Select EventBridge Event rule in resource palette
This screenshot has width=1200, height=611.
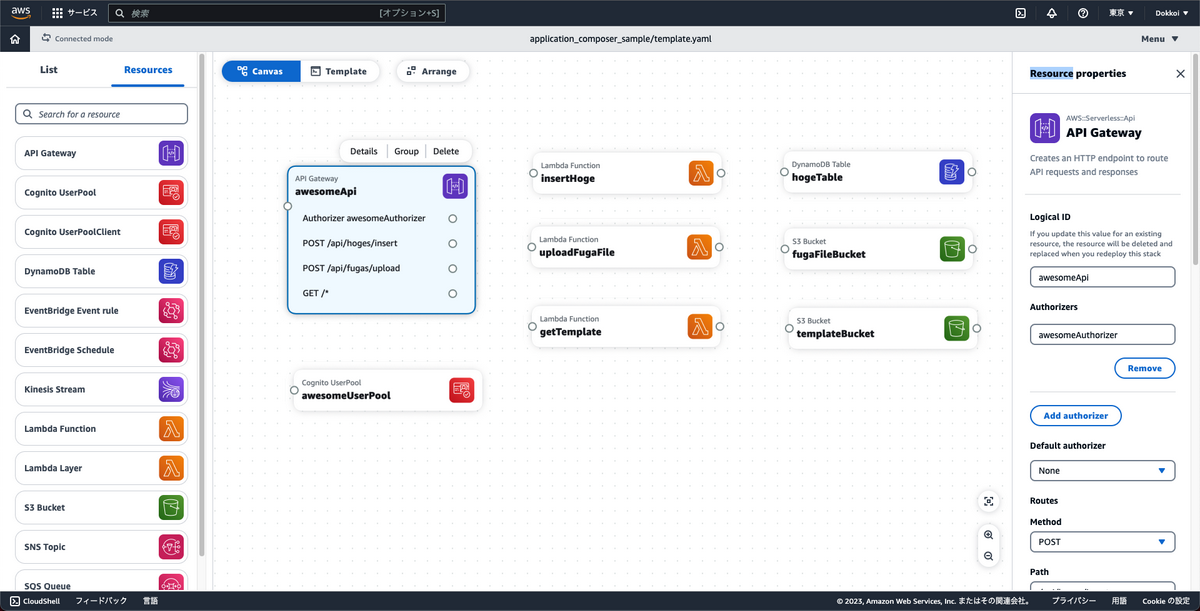pos(101,311)
